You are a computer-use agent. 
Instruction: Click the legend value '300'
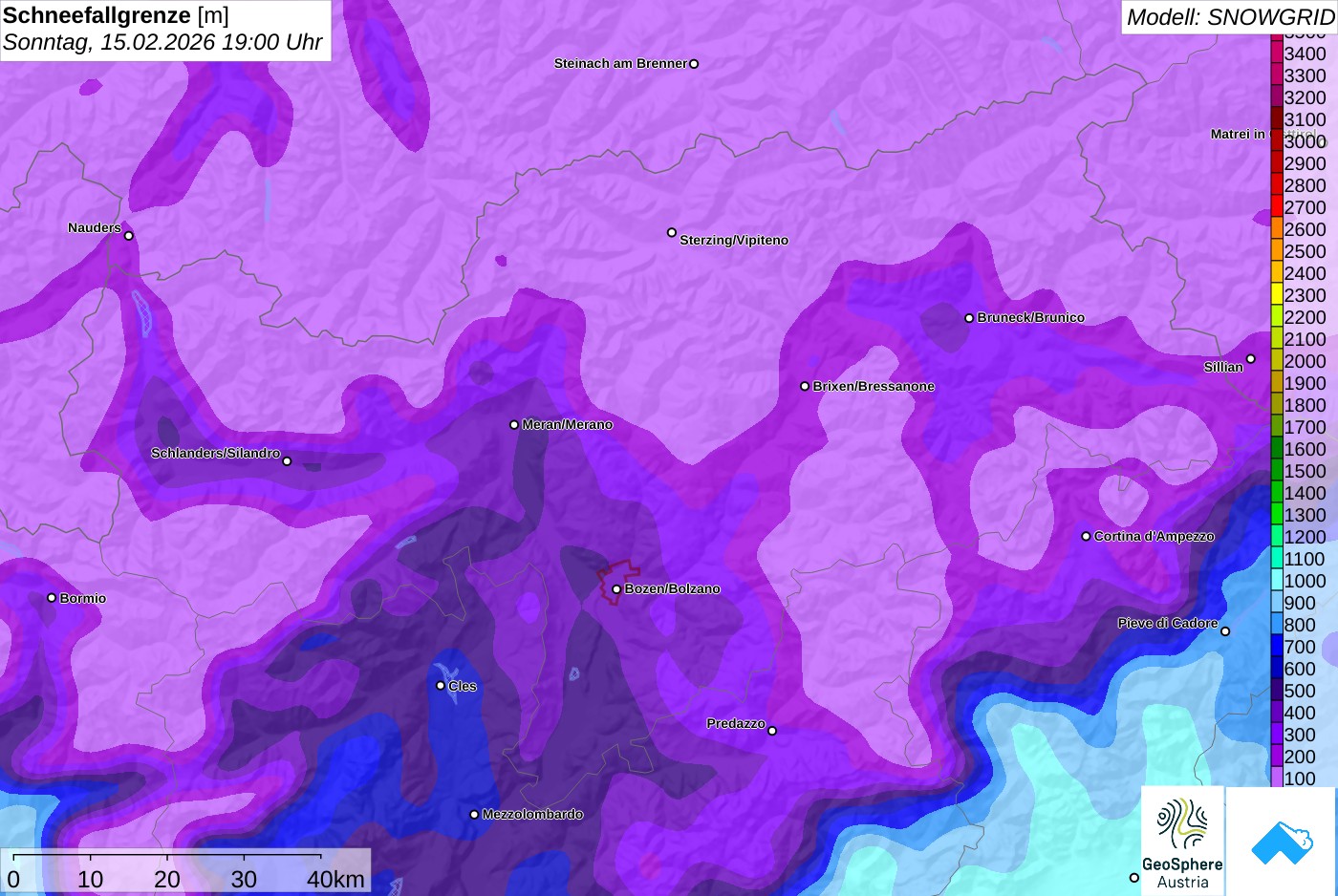(x=1300, y=735)
